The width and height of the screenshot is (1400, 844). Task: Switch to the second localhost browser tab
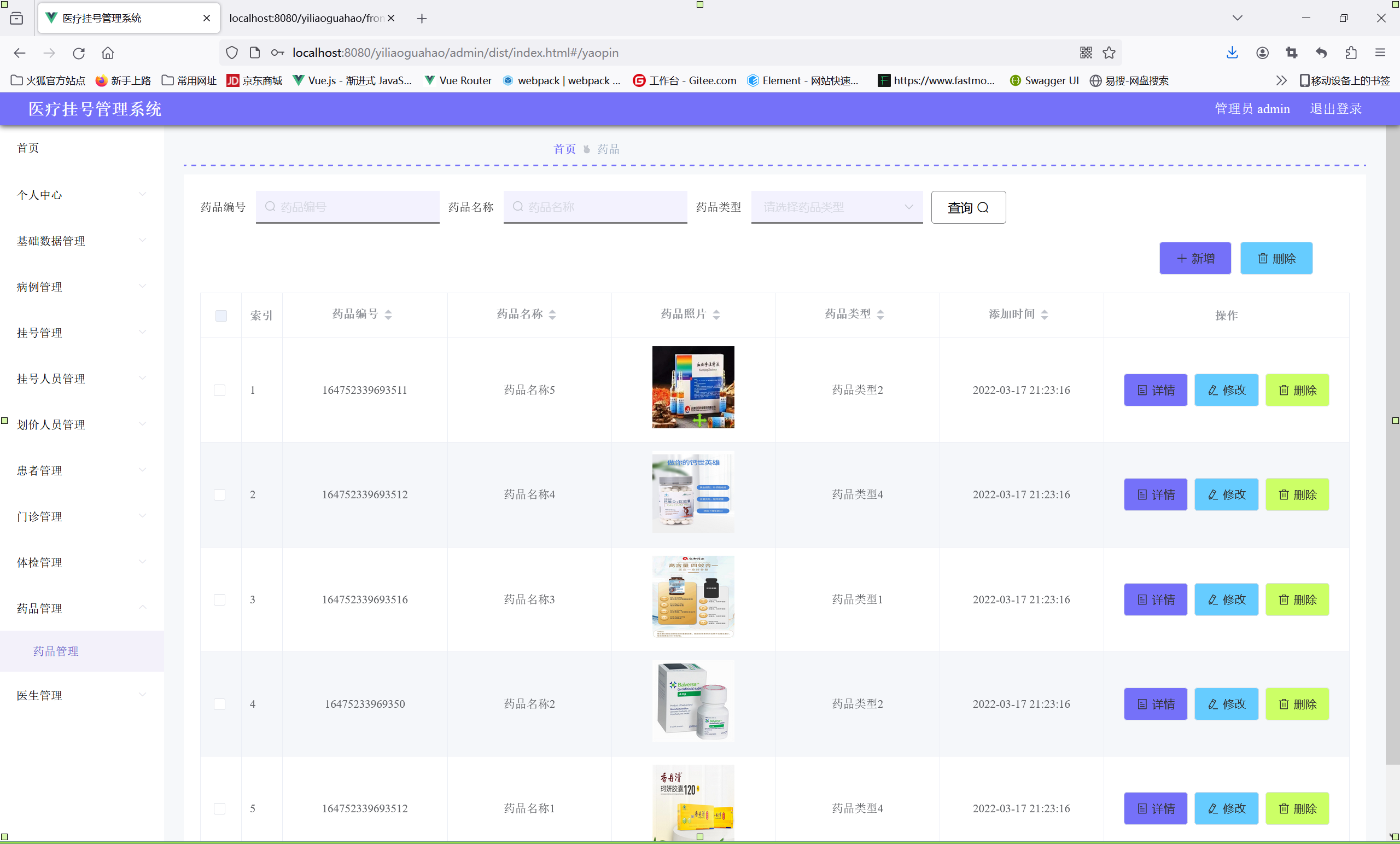(x=306, y=18)
